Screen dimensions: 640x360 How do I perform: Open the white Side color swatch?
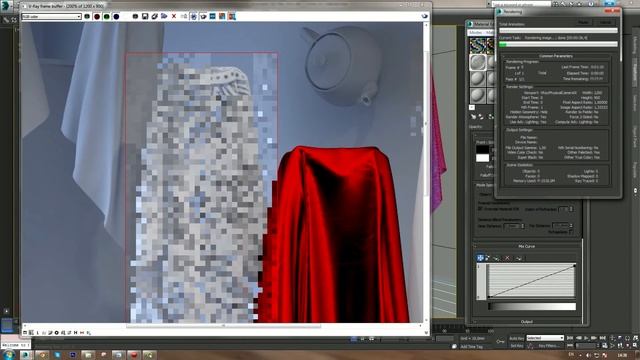pos(482,158)
